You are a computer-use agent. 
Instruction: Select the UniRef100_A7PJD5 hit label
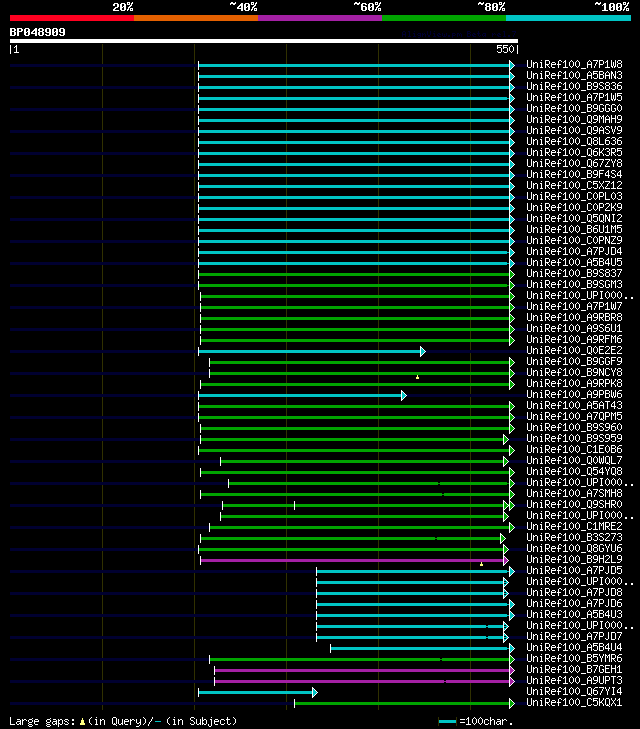[x=574, y=570]
